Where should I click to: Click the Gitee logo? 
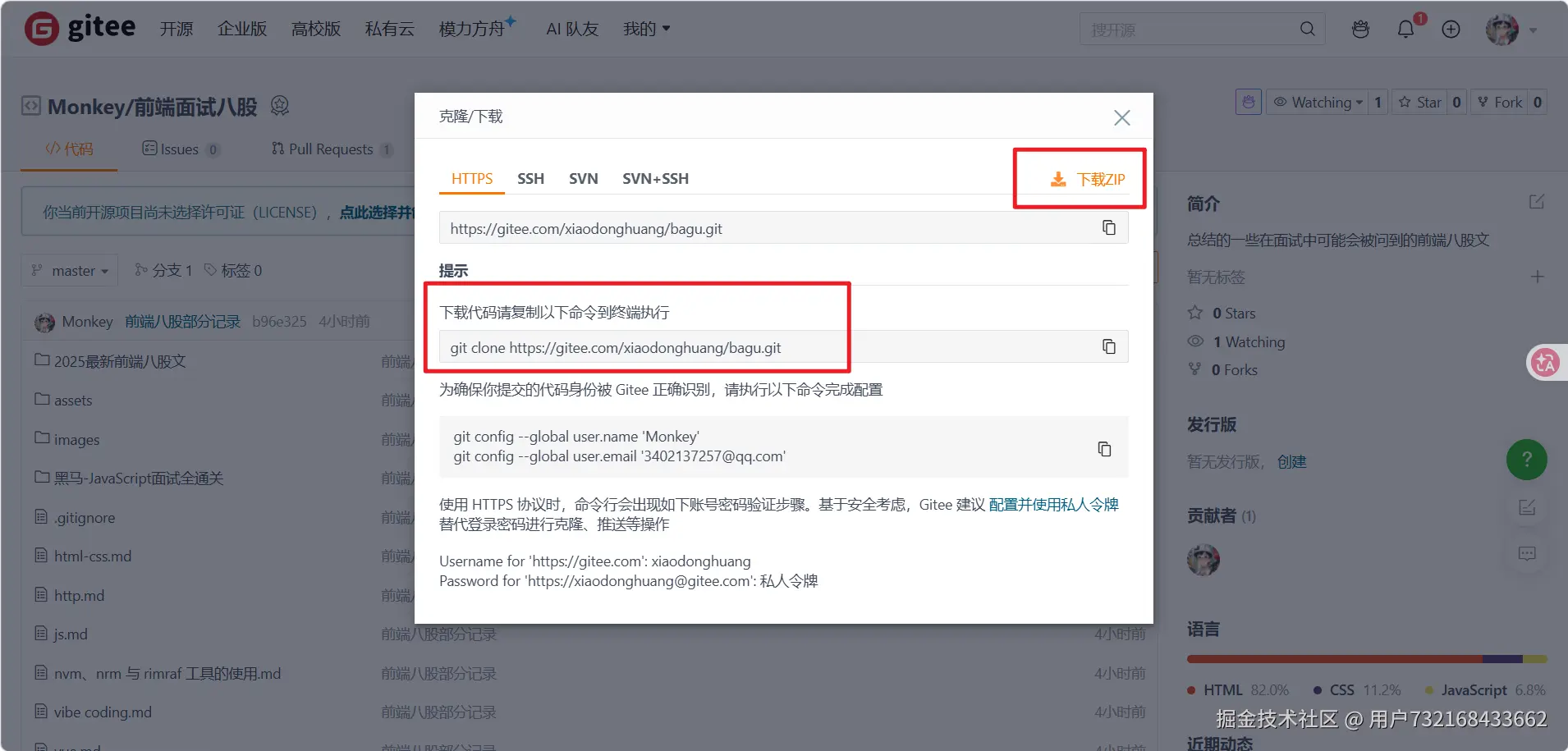pyautogui.click(x=80, y=28)
